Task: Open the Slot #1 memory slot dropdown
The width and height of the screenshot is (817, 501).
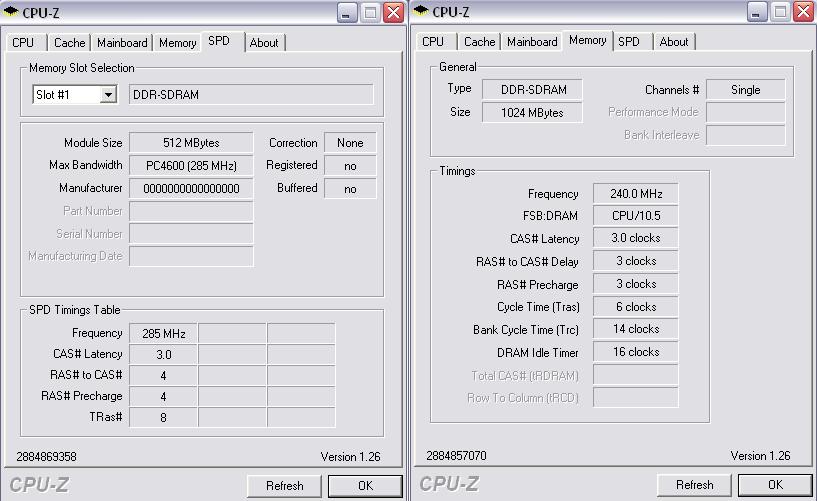Action: 108,95
